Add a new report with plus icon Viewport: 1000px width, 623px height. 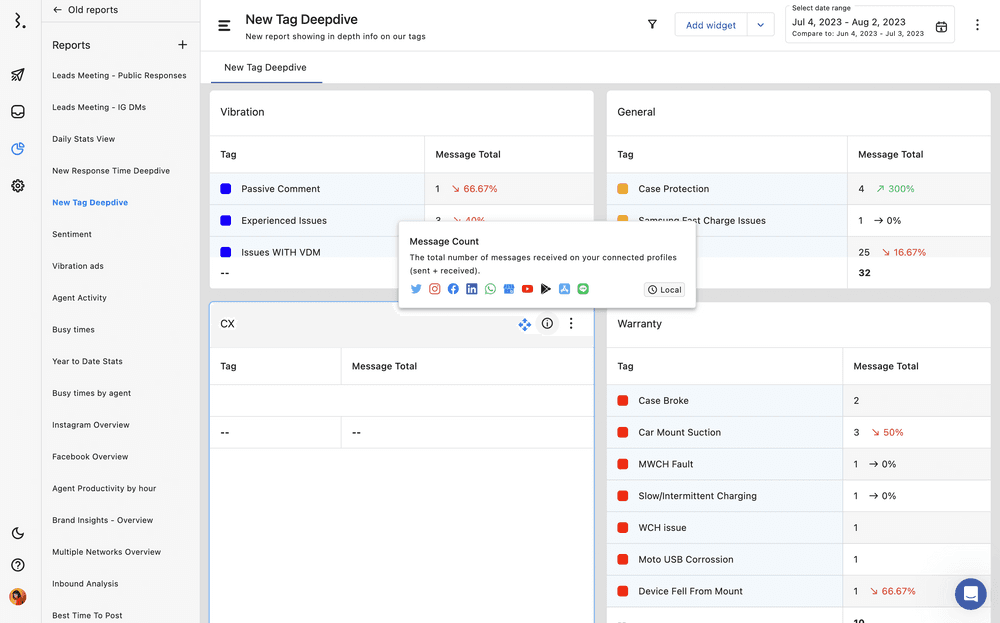[x=182, y=45]
